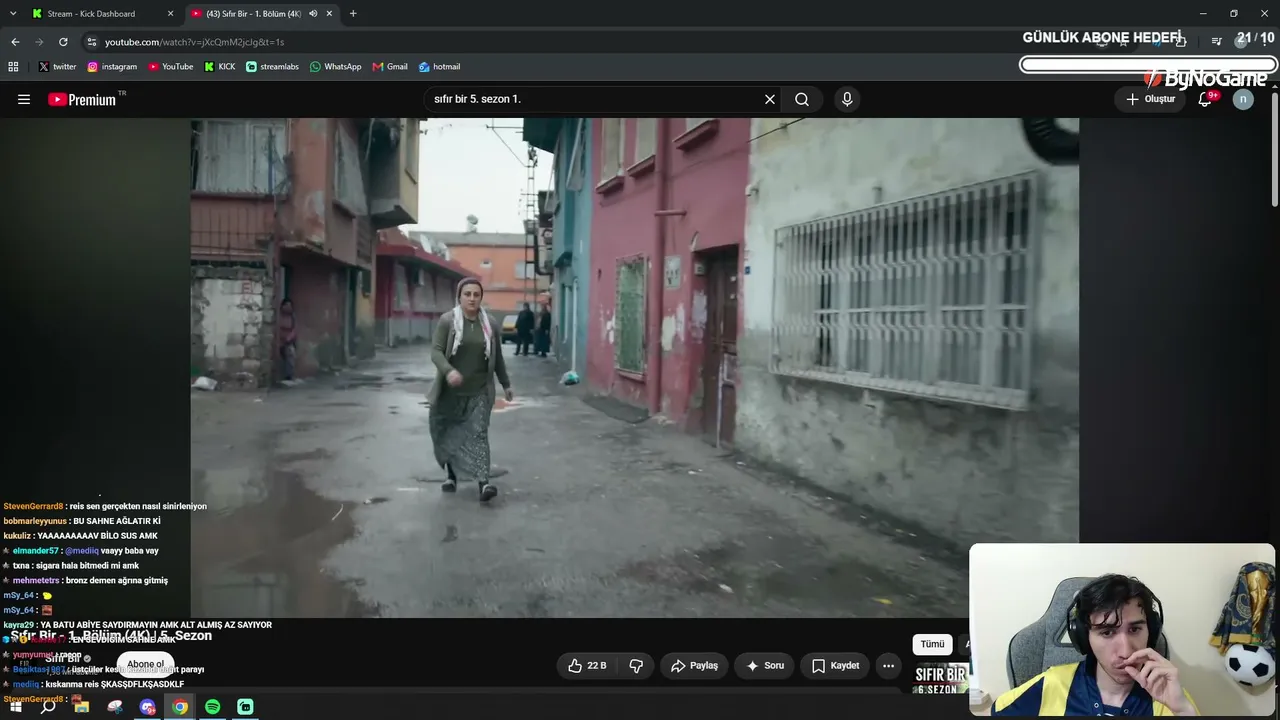Click inside the YouTube search field
The image size is (1280, 720).
click(x=595, y=99)
